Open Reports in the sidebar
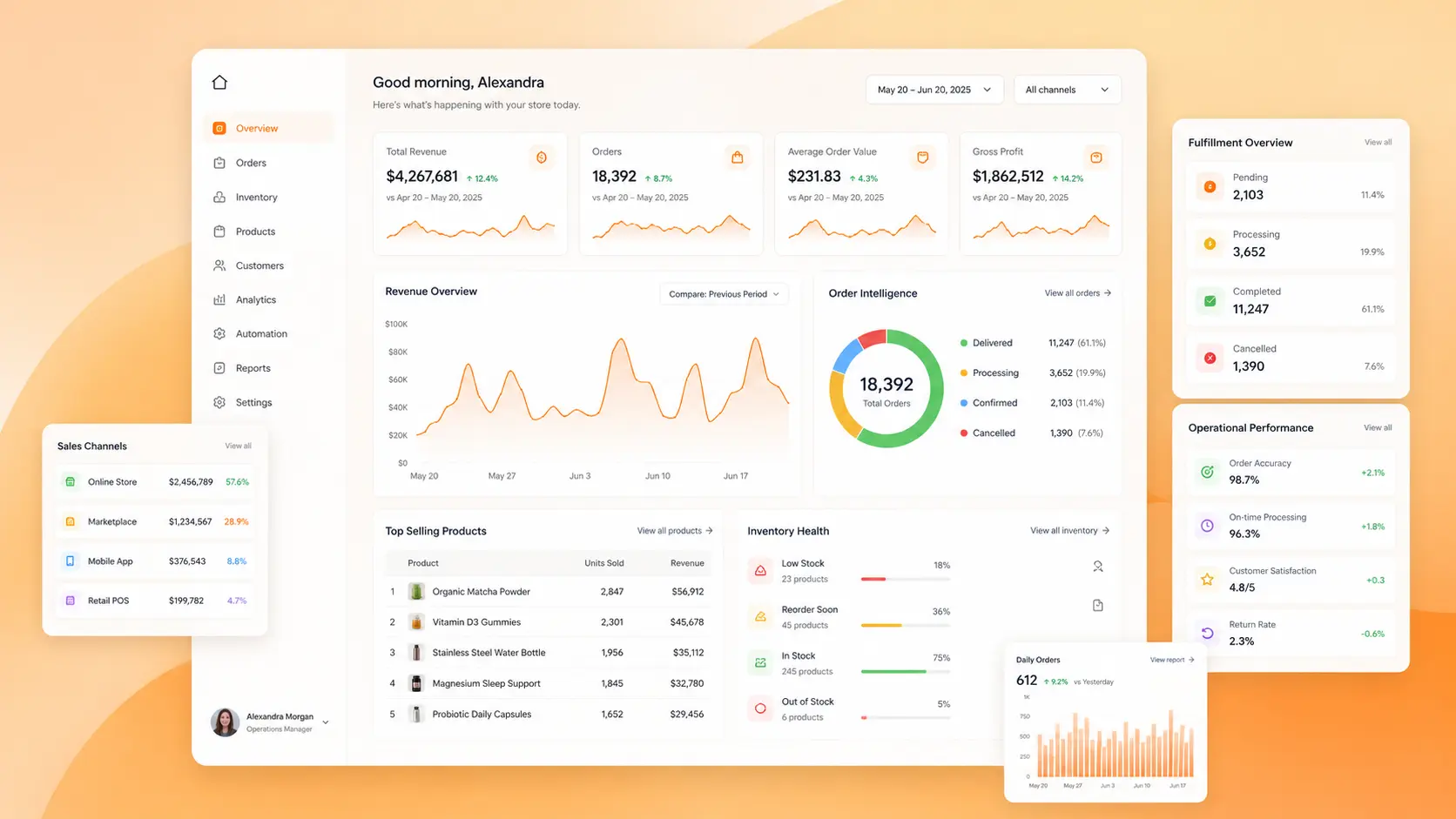Image resolution: width=1456 pixels, height=819 pixels. pyautogui.click(x=269, y=368)
